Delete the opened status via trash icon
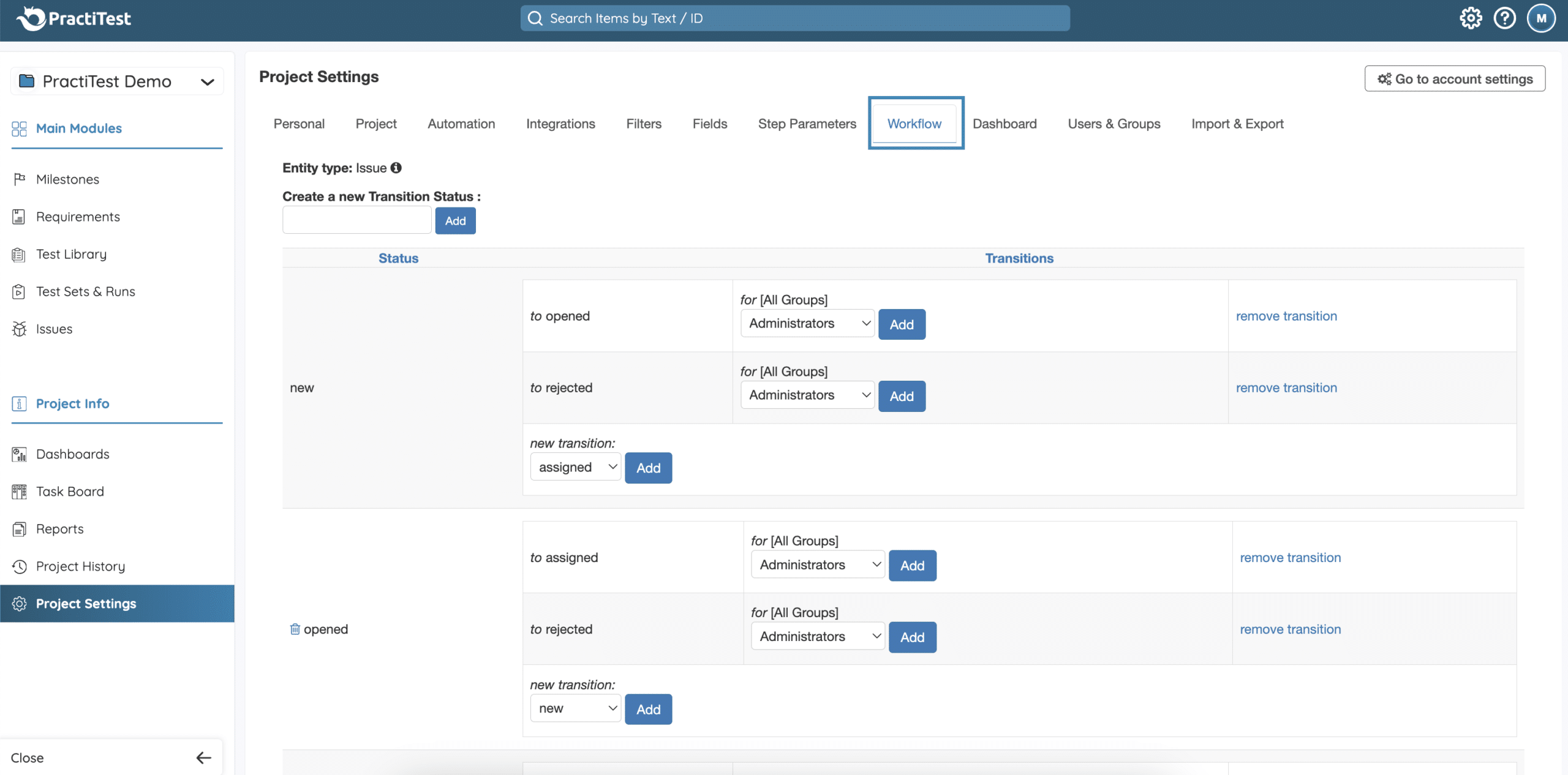 295,629
